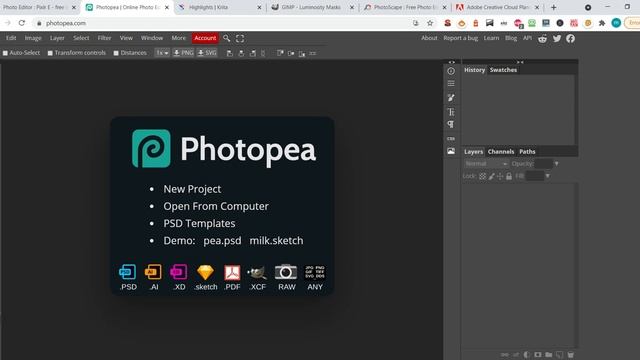Toggle lock transparent pixels icon
This screenshot has height=360, width=640.
482,176
